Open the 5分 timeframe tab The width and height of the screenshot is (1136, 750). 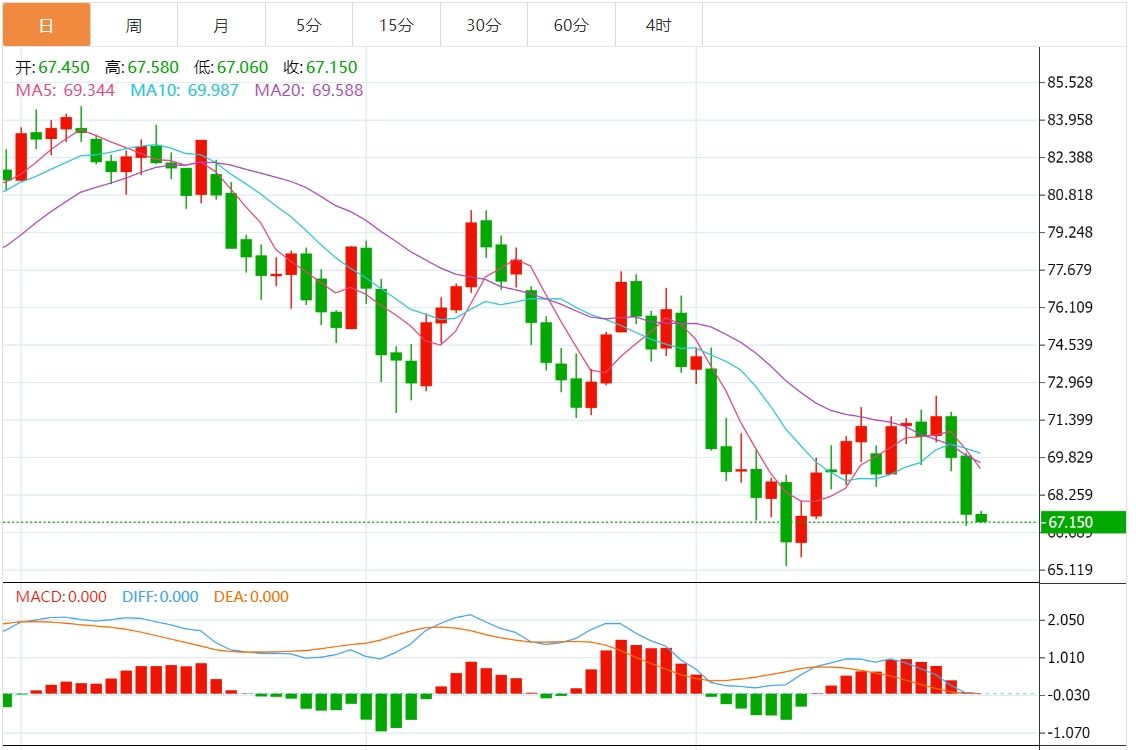click(309, 25)
